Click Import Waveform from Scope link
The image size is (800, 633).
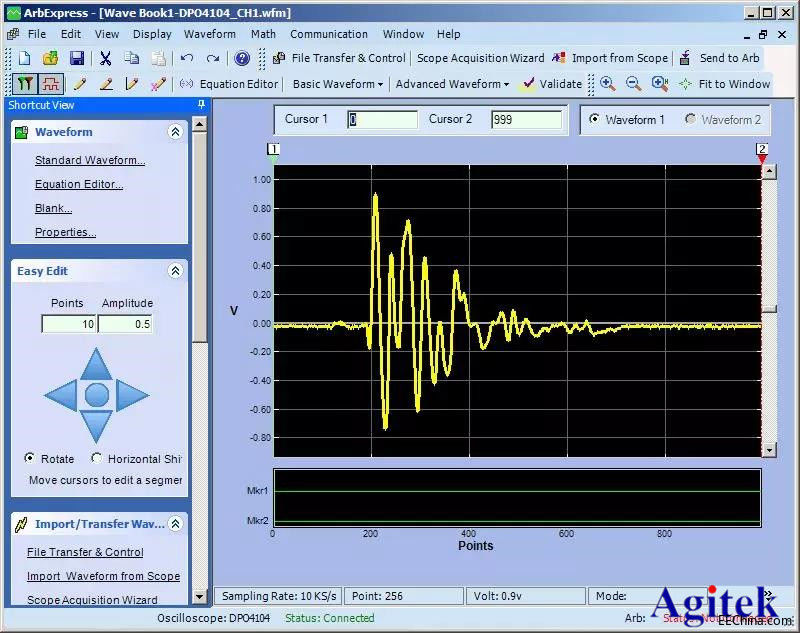click(104, 576)
